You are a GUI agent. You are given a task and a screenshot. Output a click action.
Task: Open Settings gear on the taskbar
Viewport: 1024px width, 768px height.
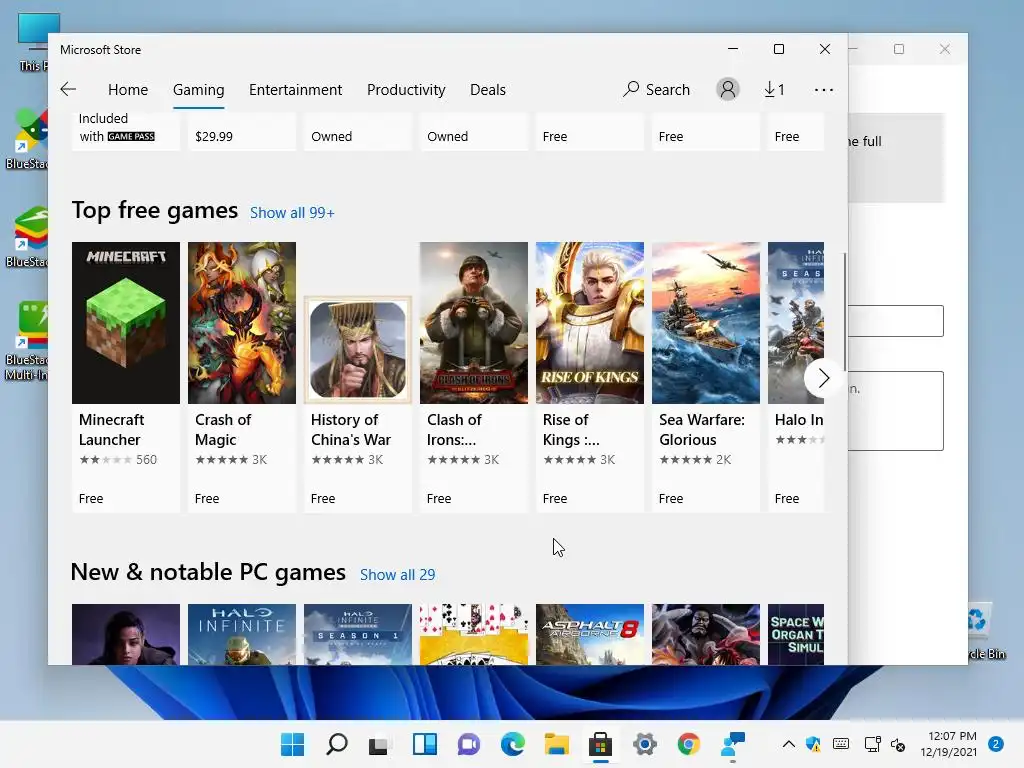645,744
